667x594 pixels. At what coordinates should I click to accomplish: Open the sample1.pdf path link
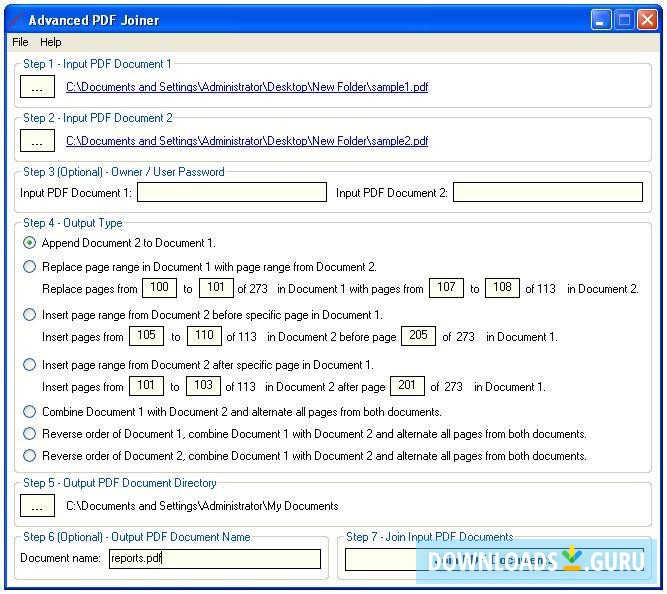247,87
